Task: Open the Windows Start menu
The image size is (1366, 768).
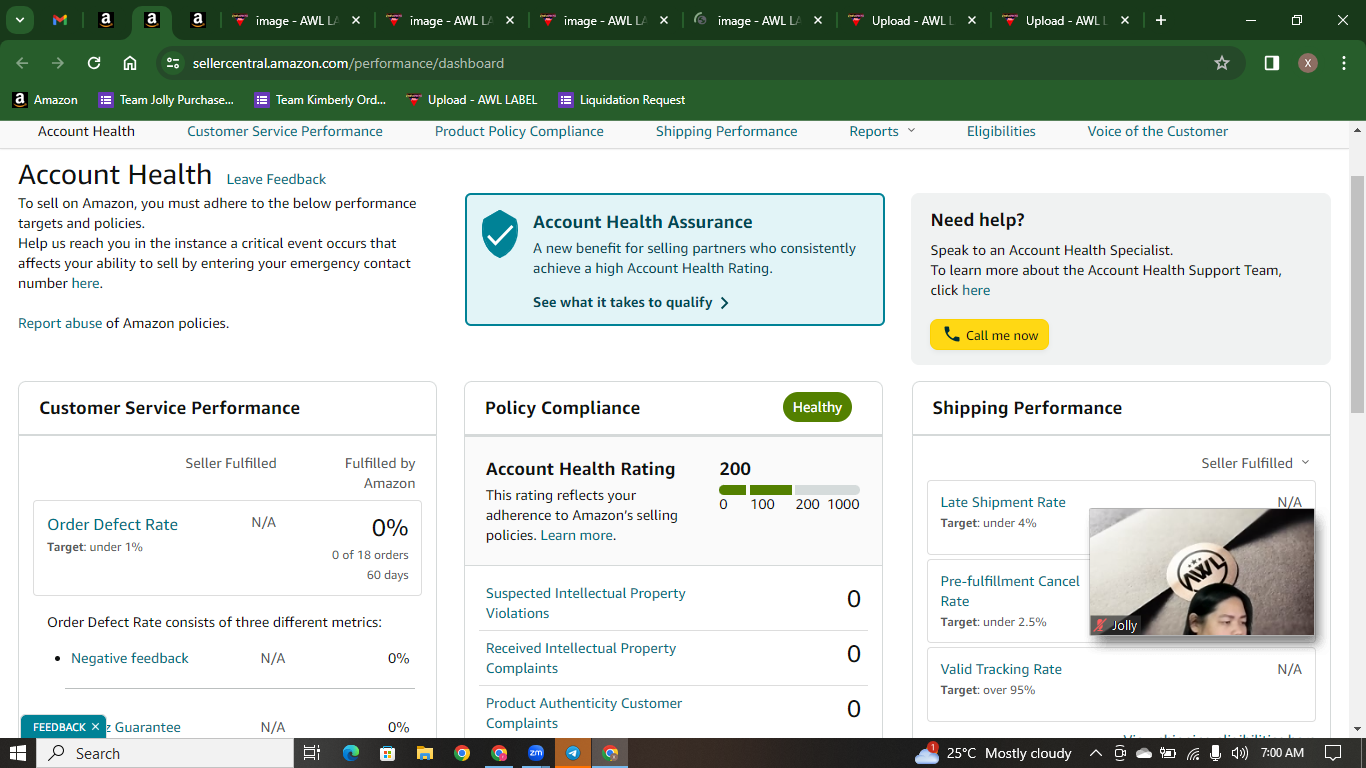Action: click(x=18, y=753)
